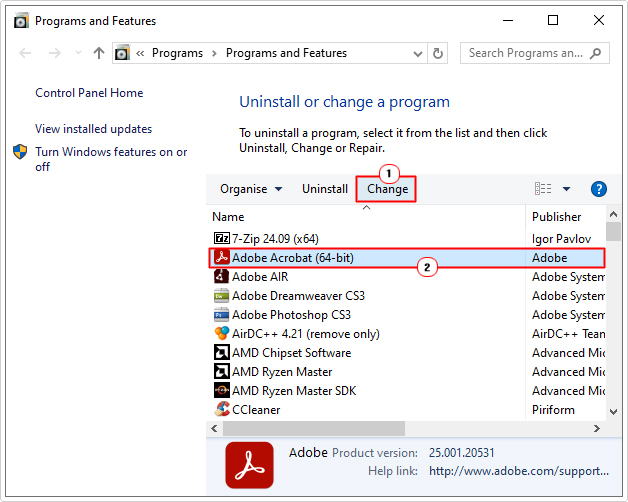
Task: Click the AMD Chipset Software icon
Action: pos(221,353)
